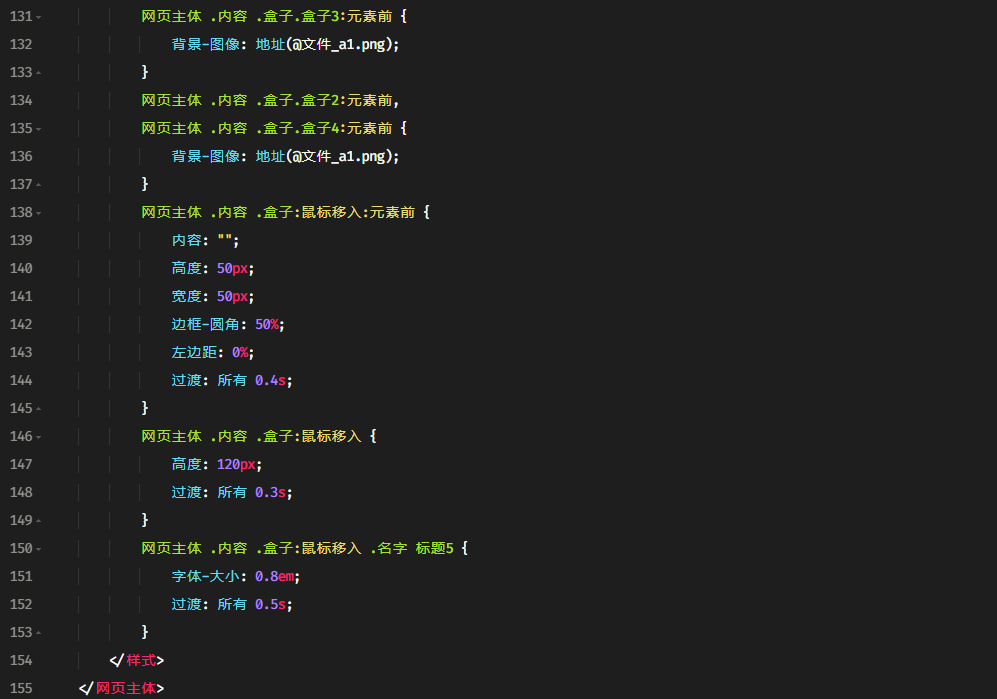This screenshot has width=997, height=699.
Task: Click the 高度 property on line 140
Action: (186, 268)
